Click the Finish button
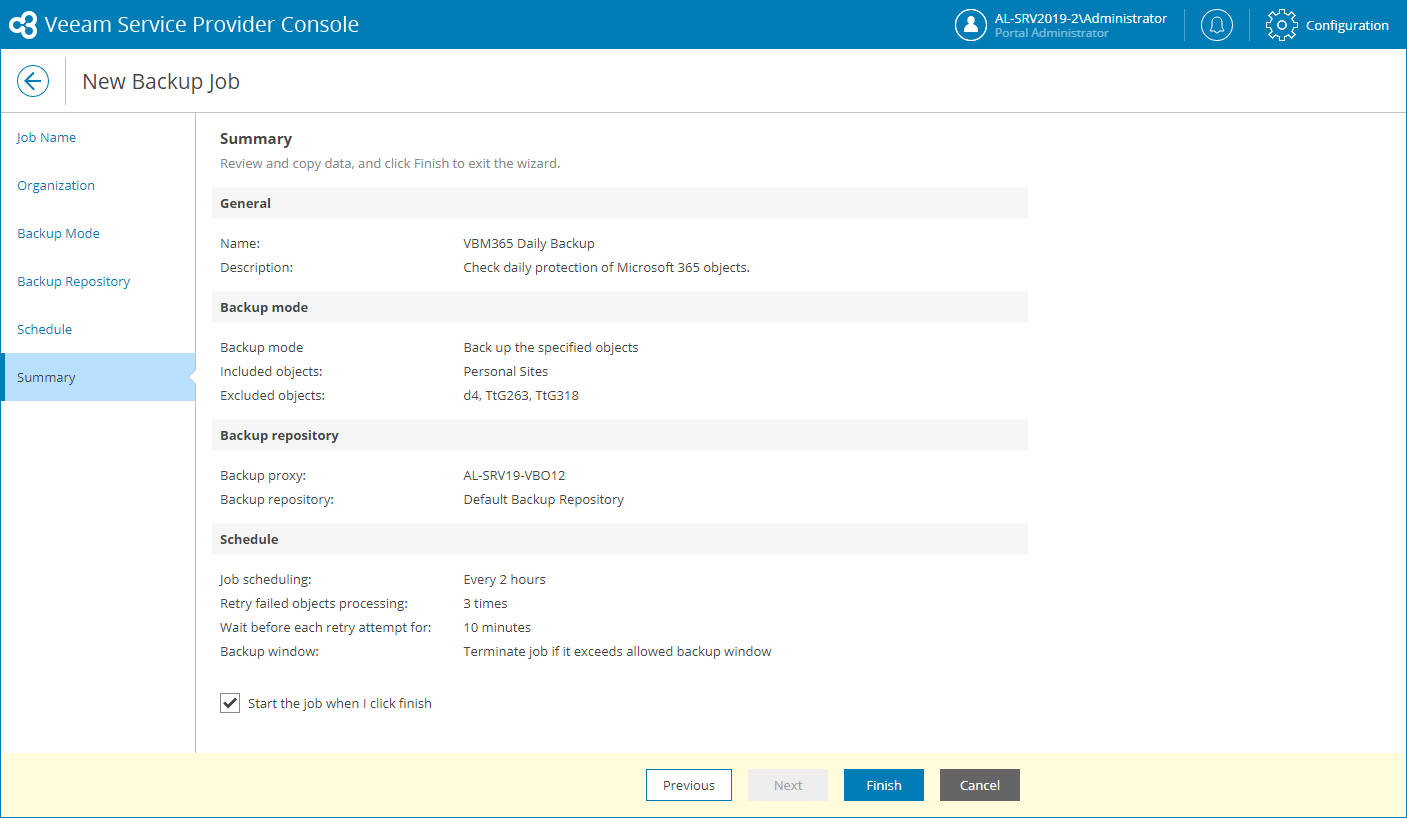 coord(884,785)
